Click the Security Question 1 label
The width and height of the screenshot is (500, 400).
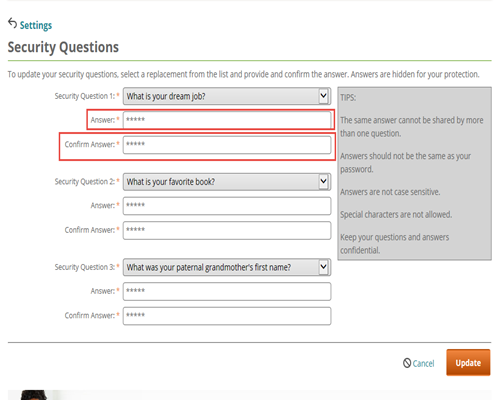point(85,96)
